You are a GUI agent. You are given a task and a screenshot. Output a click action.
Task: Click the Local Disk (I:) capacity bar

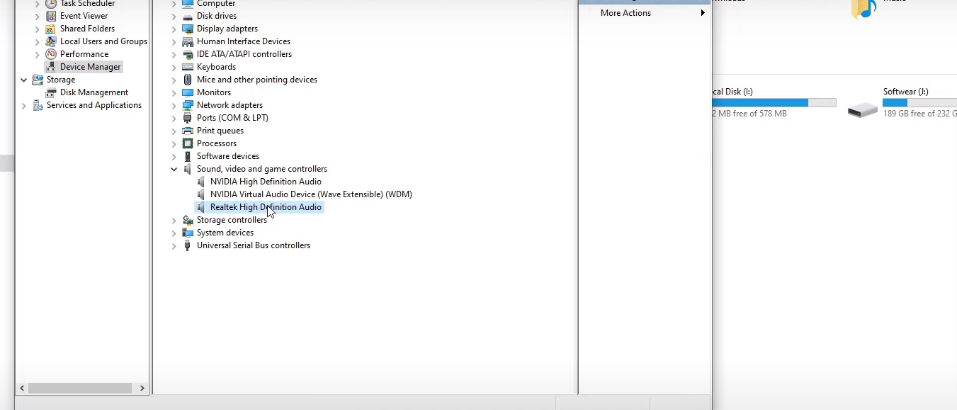click(x=774, y=102)
